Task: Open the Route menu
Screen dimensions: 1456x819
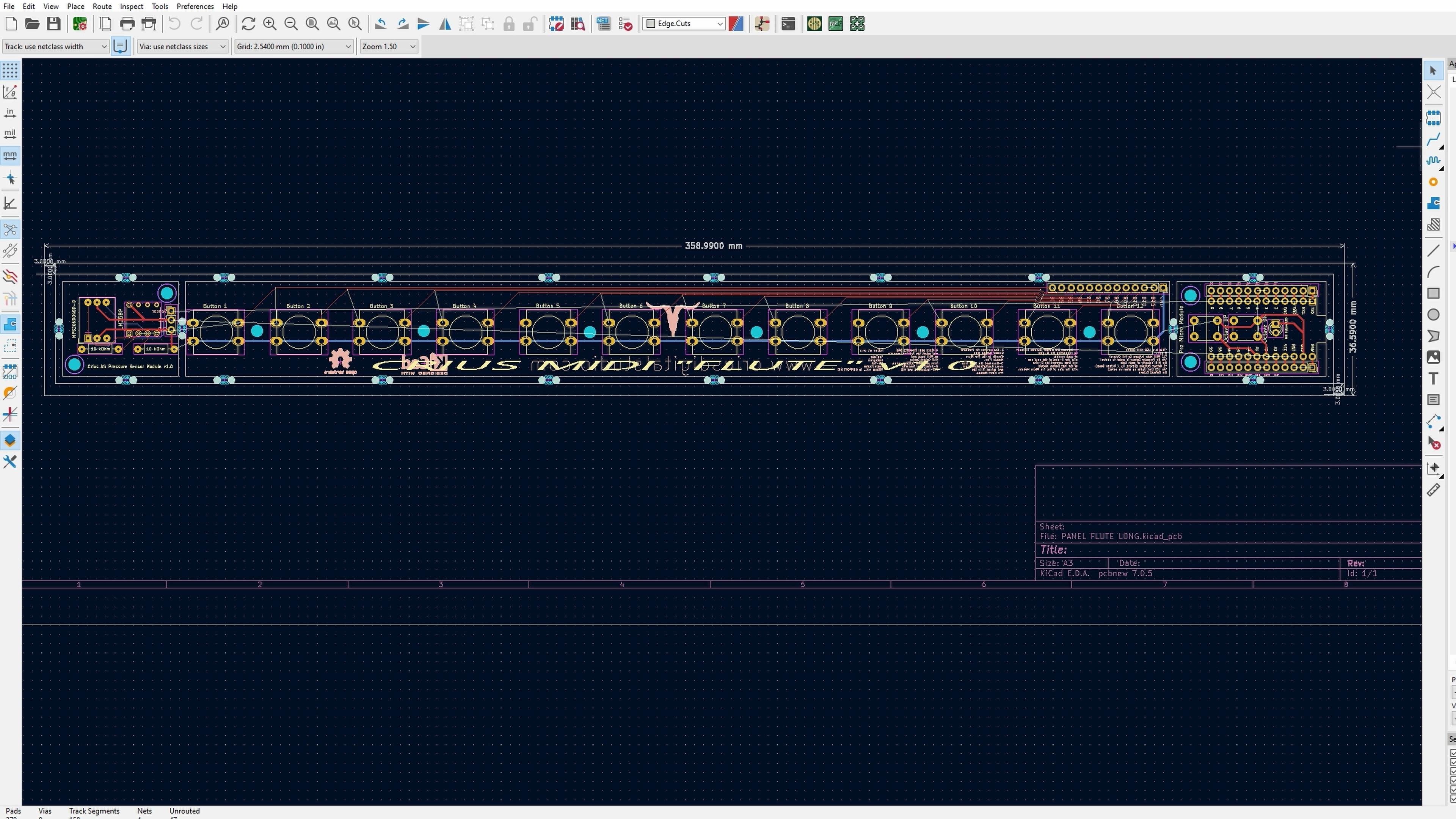Action: coord(102,6)
